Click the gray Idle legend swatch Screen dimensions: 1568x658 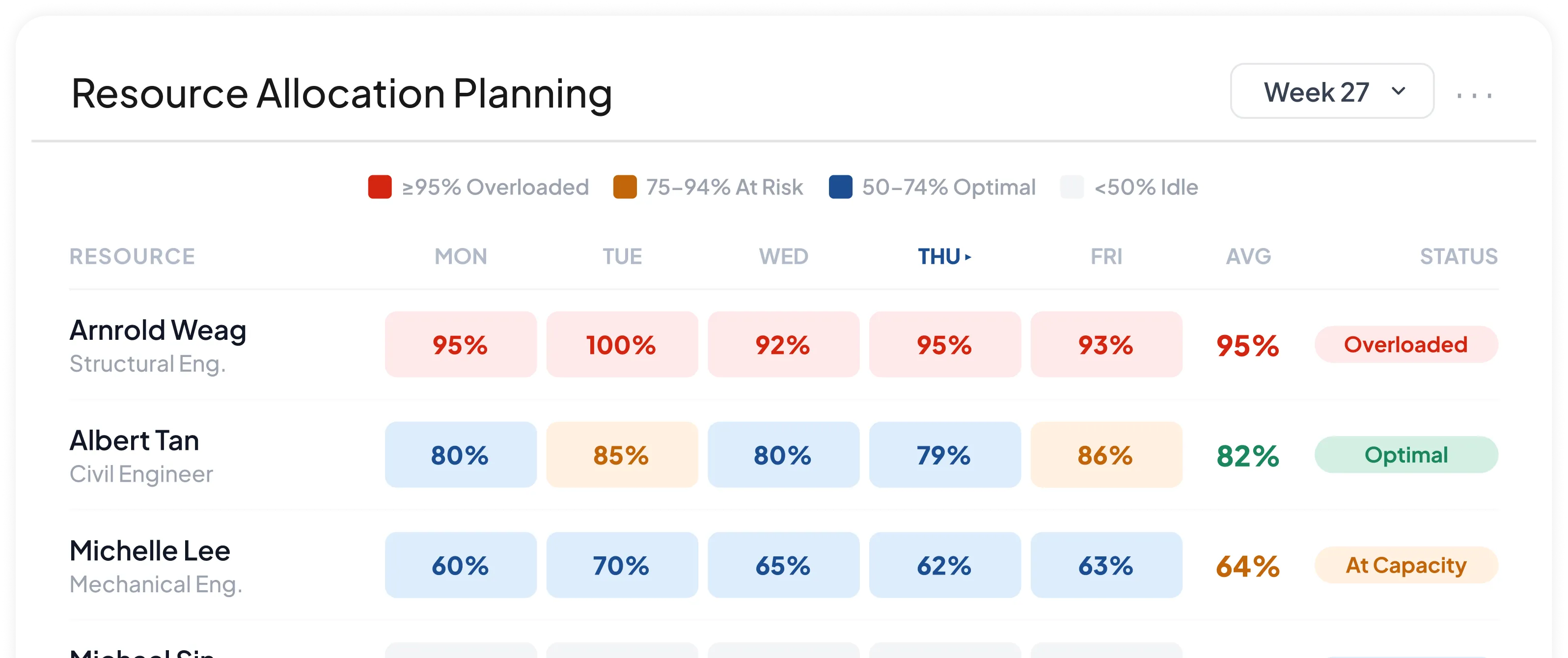click(x=1072, y=187)
